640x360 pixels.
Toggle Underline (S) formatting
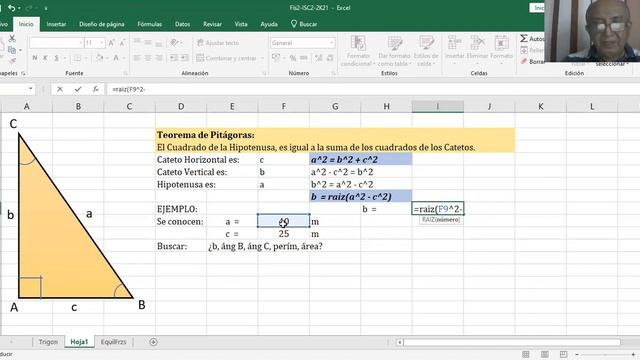coord(56,58)
